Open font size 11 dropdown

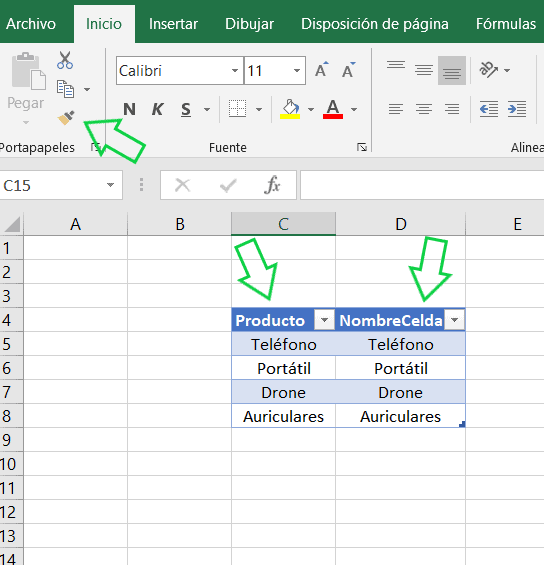(x=297, y=70)
